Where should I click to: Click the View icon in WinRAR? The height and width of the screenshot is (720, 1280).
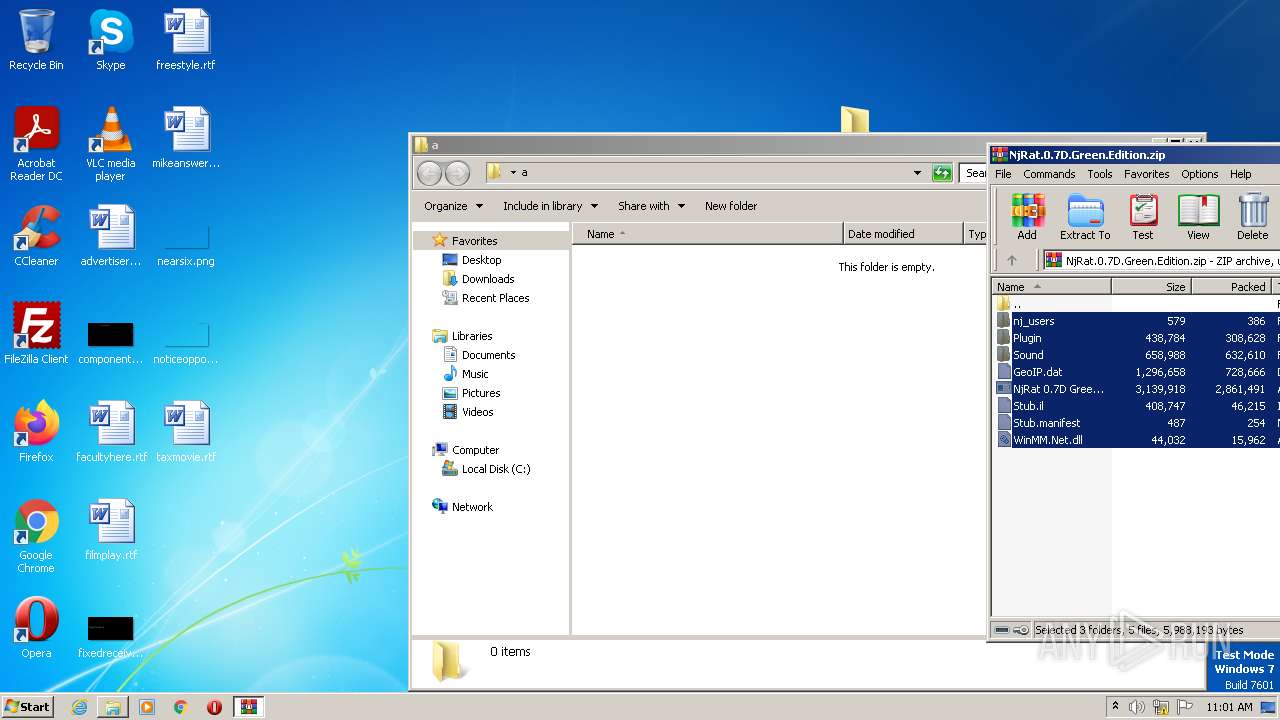click(1198, 217)
